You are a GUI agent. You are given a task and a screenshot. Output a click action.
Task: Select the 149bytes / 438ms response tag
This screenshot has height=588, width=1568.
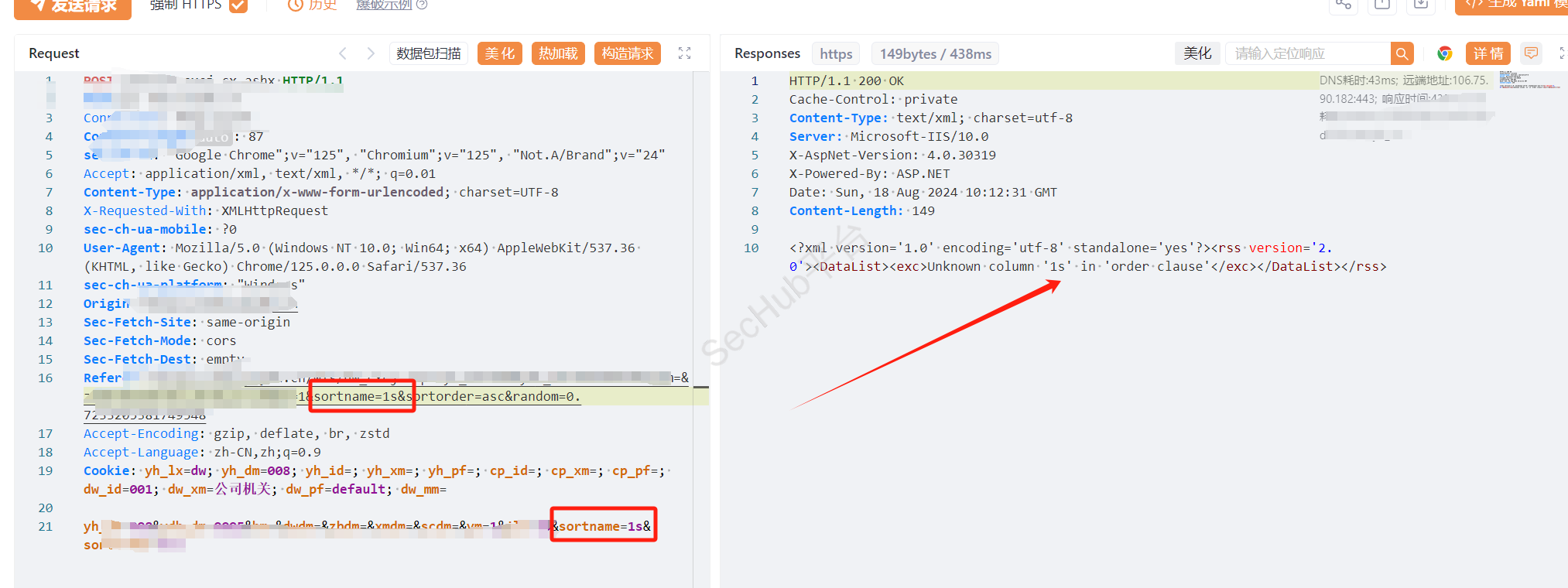[x=935, y=53]
